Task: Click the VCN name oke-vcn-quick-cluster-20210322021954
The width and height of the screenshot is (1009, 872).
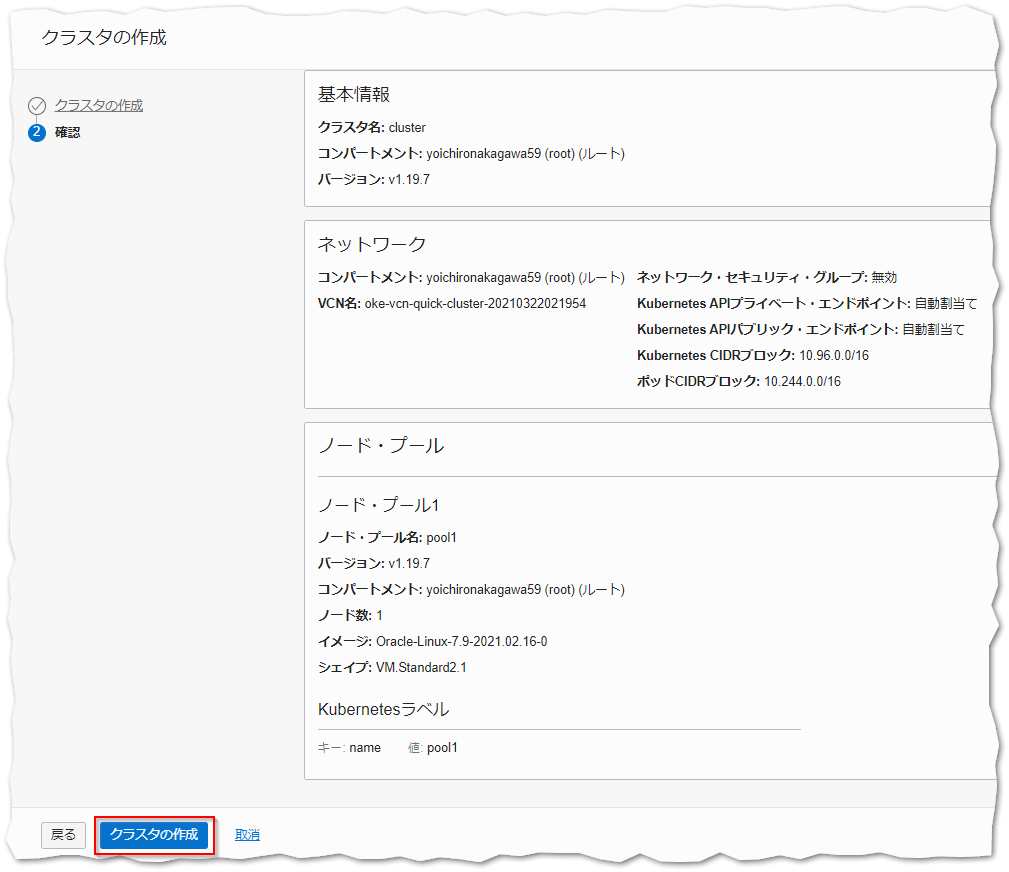Action: pyautogui.click(x=475, y=303)
